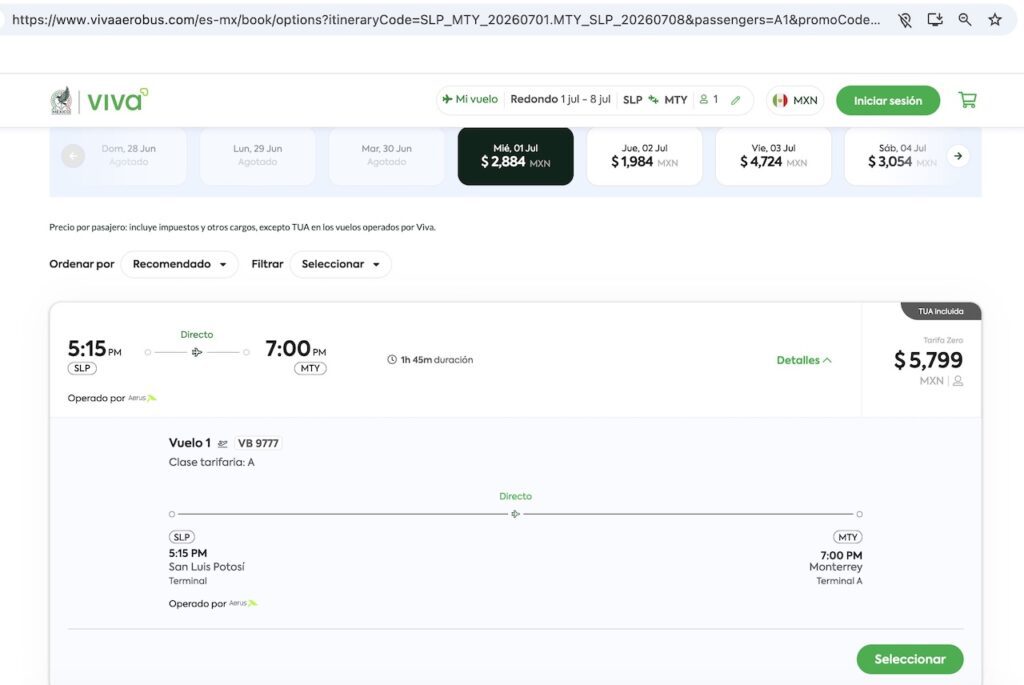Open the MXN currency selector

point(795,101)
